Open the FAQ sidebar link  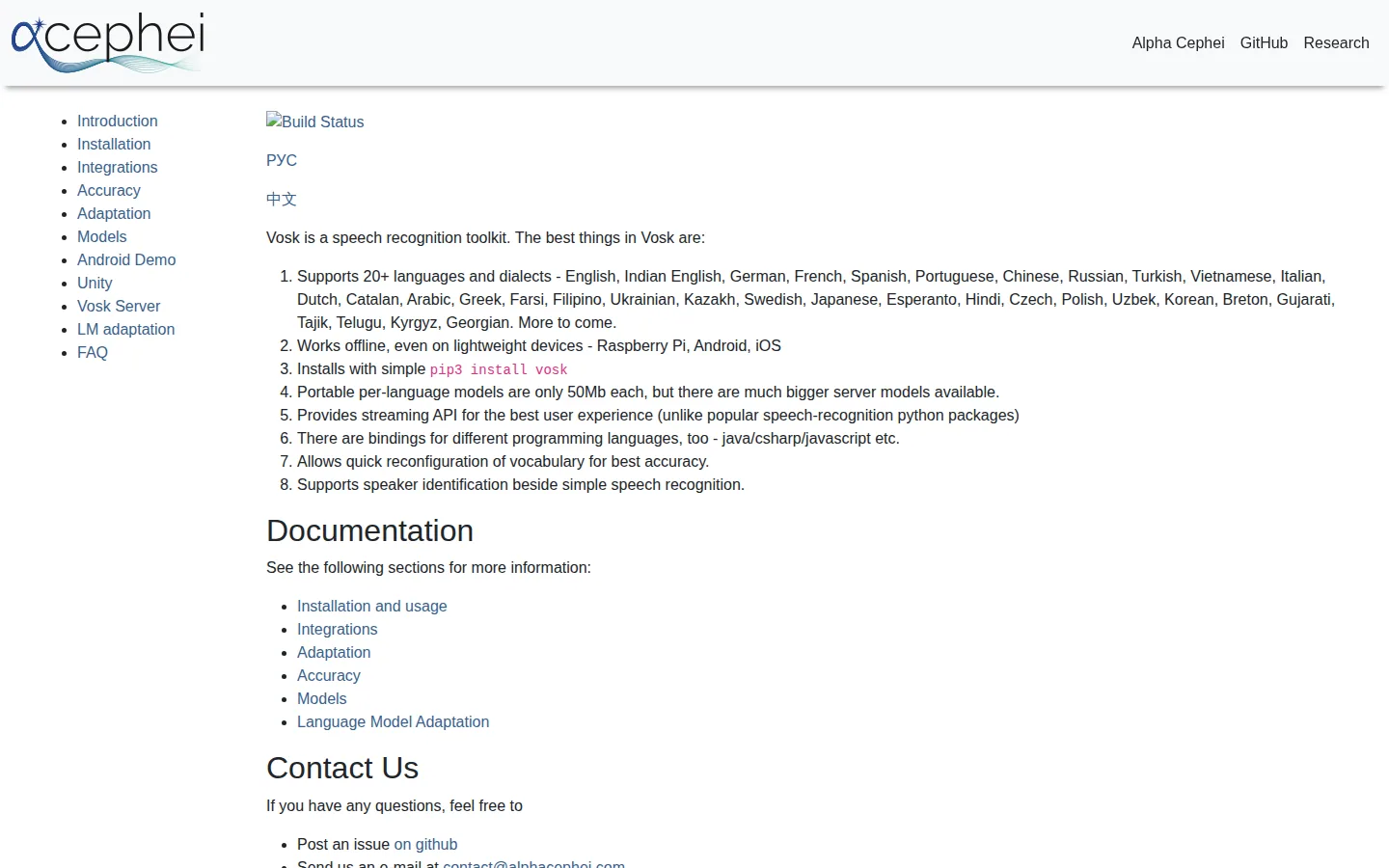[x=93, y=352]
